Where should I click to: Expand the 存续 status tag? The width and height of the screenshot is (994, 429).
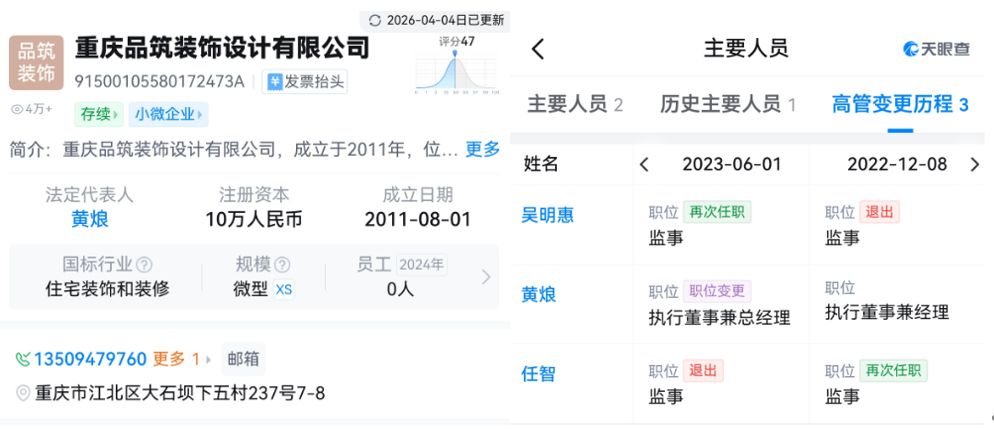click(x=100, y=115)
